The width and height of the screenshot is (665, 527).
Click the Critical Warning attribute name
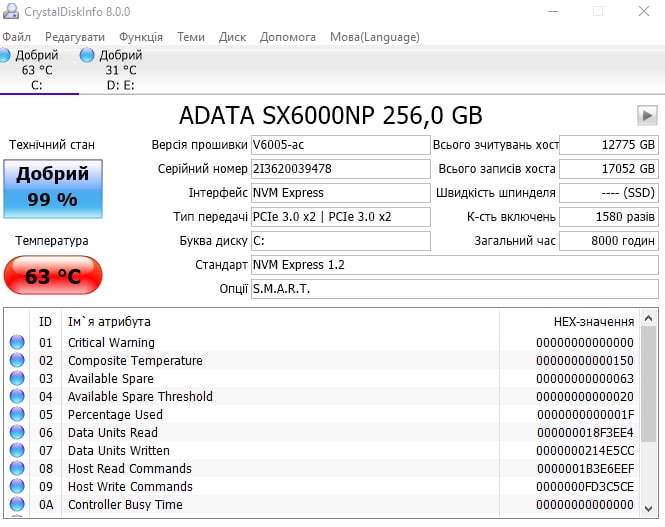(x=111, y=342)
